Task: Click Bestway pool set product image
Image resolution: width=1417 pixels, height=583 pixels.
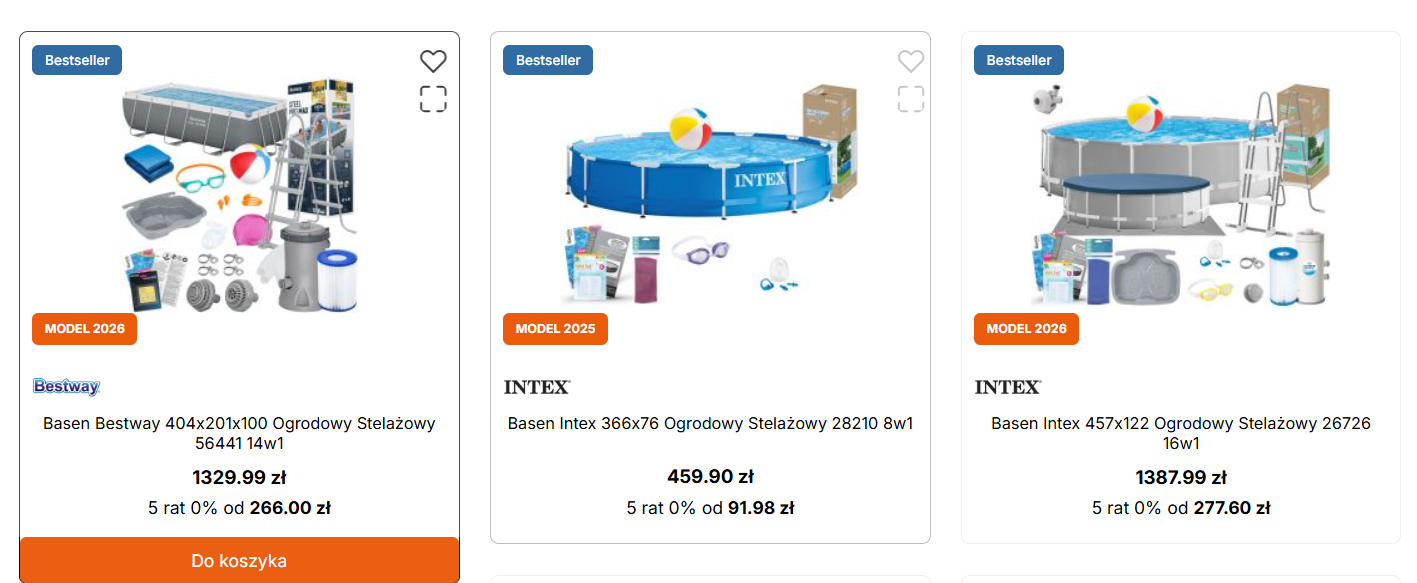Action: (x=240, y=195)
